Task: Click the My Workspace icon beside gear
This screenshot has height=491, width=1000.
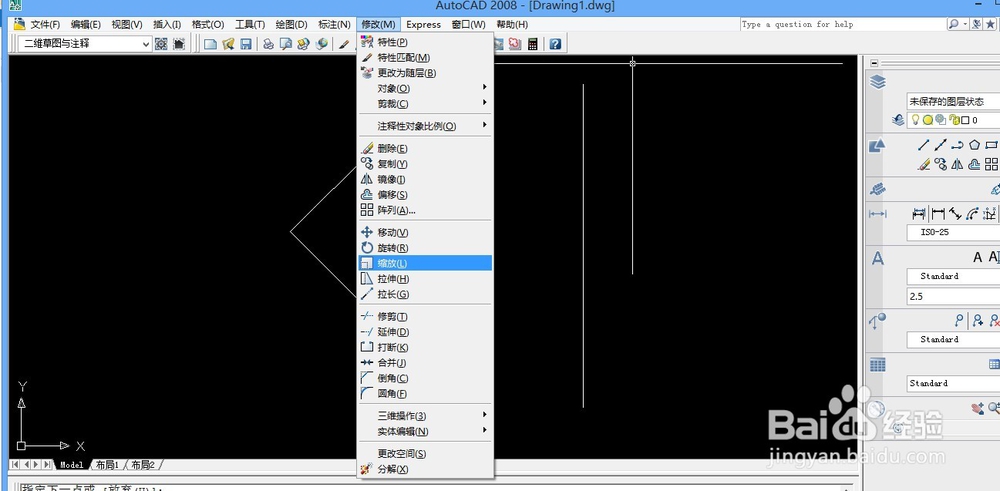Action: pos(179,44)
